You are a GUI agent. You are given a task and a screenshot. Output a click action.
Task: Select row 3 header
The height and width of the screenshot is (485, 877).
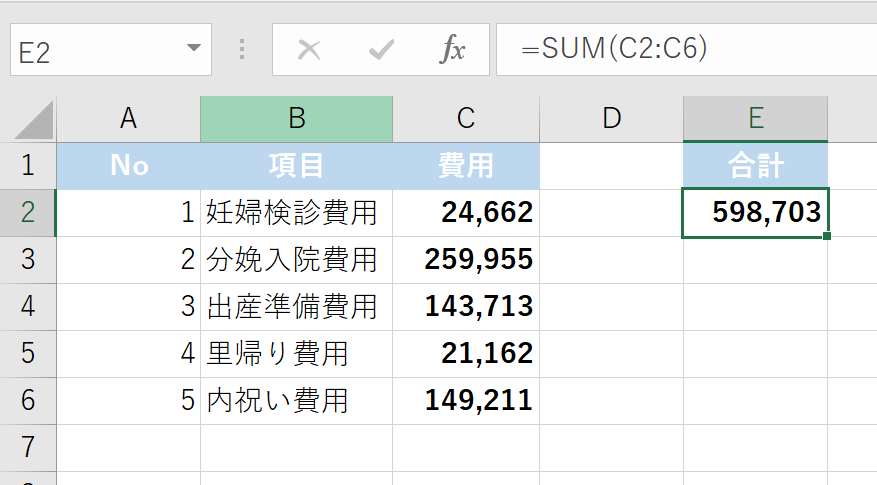point(27,260)
